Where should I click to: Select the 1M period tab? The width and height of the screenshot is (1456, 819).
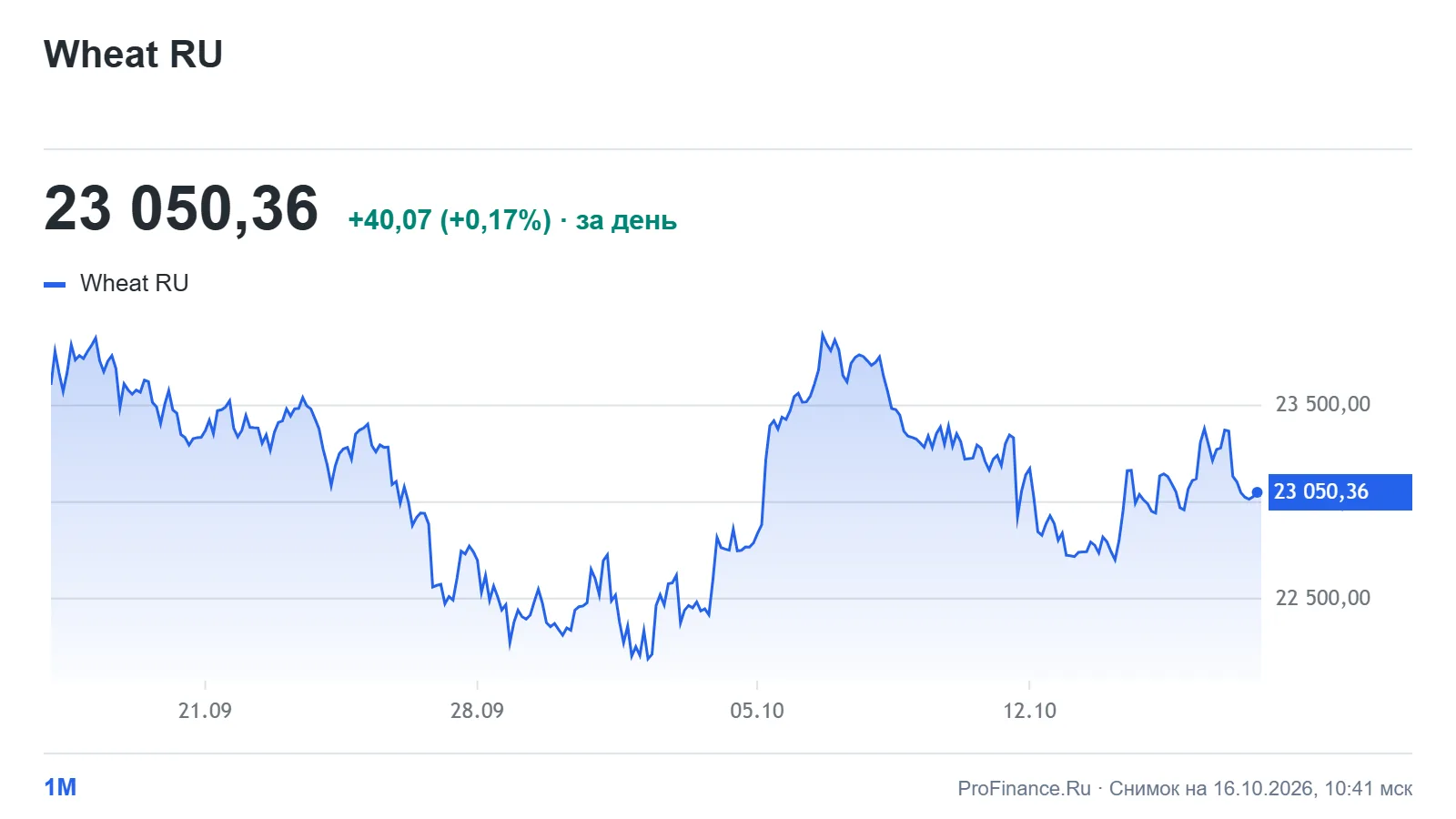(60, 787)
